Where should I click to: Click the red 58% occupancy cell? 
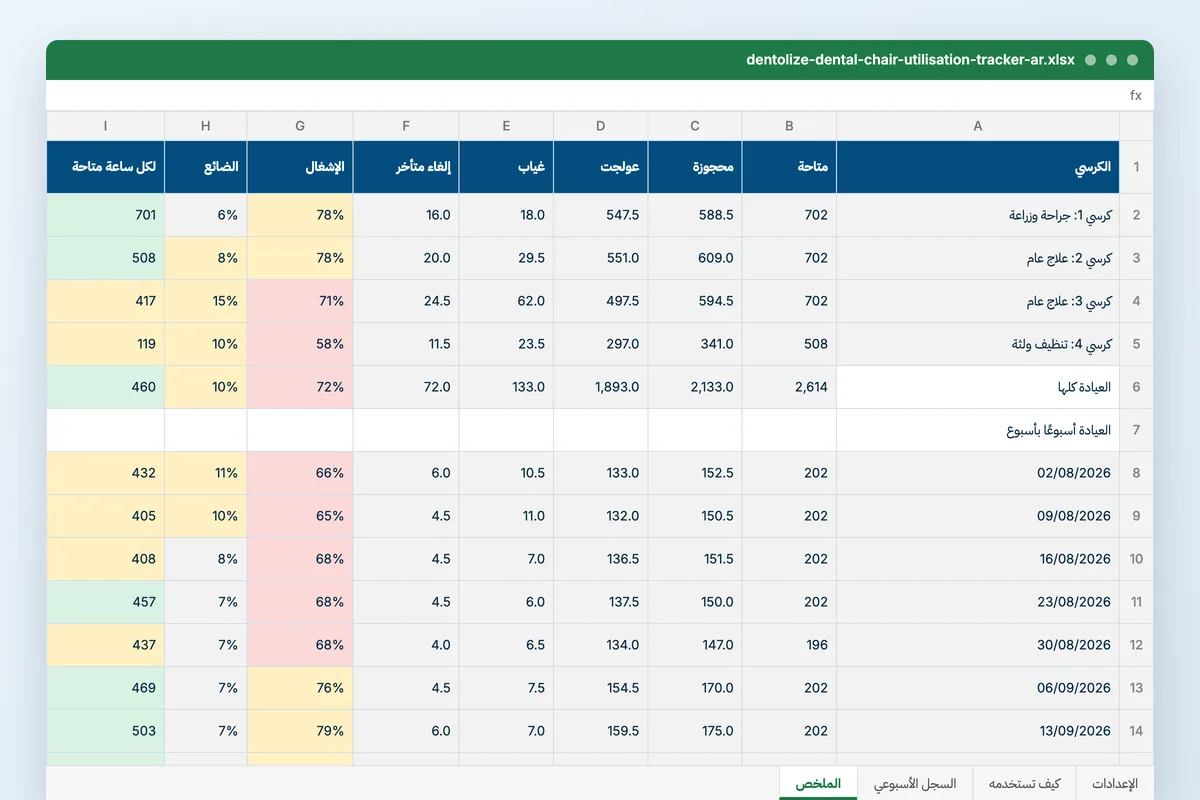tap(300, 344)
